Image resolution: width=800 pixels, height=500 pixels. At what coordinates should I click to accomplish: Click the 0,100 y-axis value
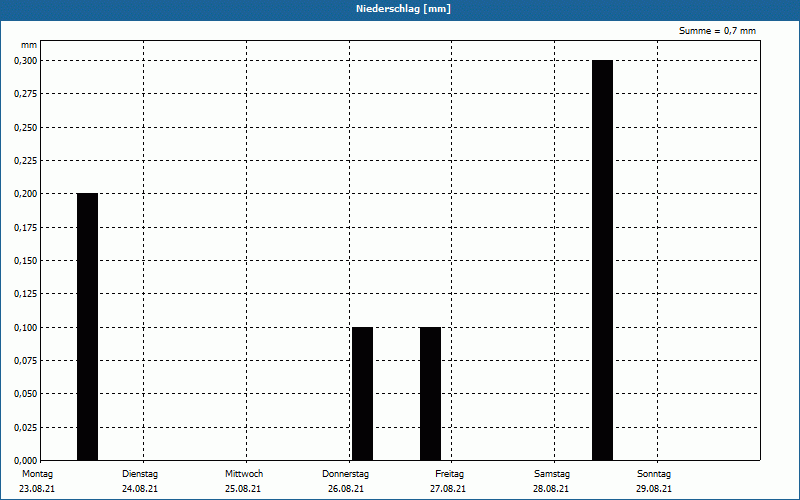click(x=26, y=328)
